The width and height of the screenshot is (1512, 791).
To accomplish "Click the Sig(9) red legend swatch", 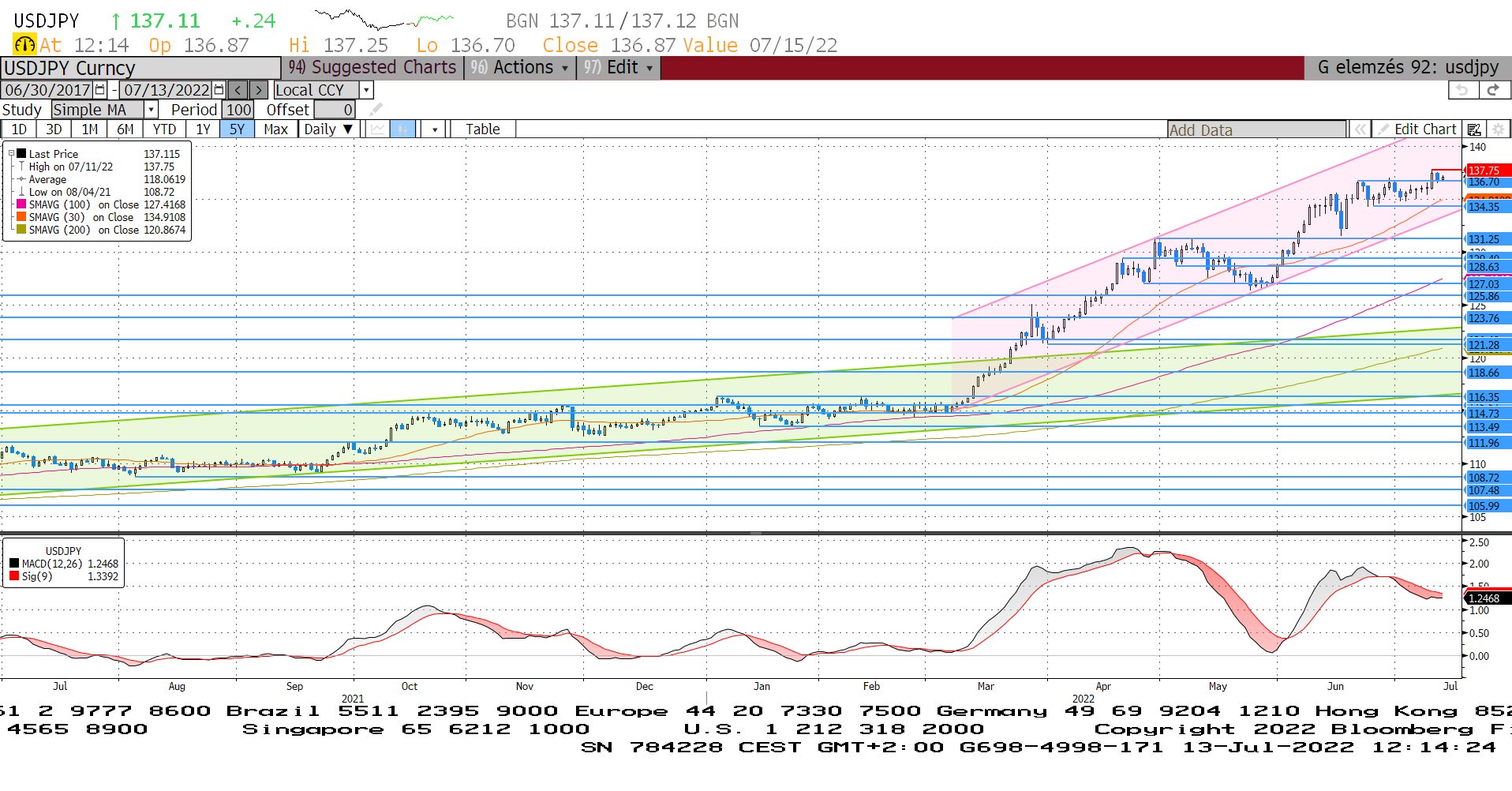I will tap(14, 576).
